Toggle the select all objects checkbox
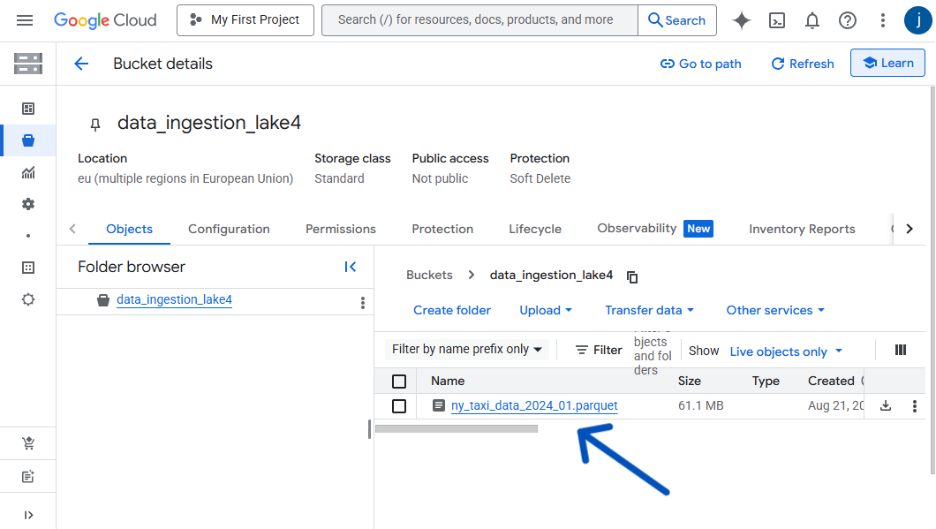This screenshot has width=936, height=529. tap(399, 381)
